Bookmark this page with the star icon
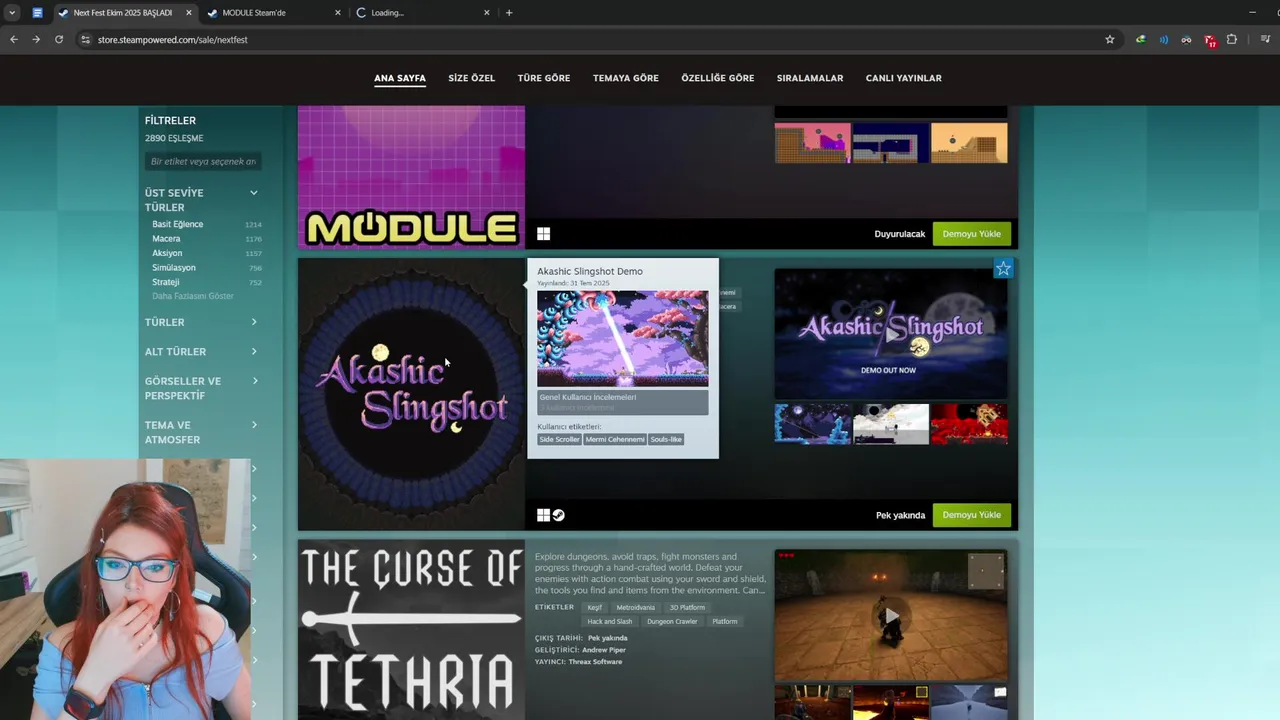 tap(1110, 39)
